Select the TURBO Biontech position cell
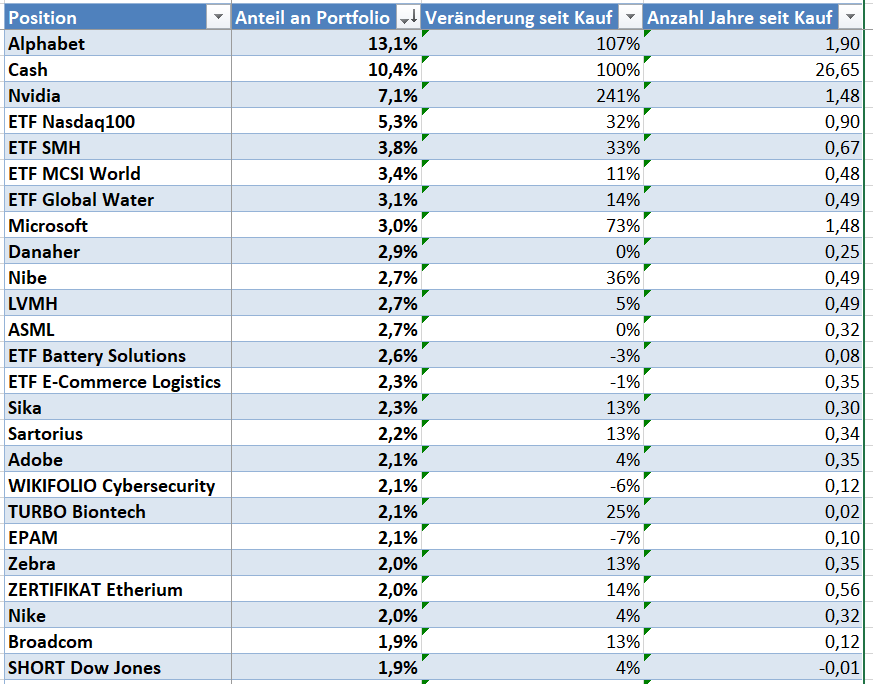873x684 pixels. 116,512
